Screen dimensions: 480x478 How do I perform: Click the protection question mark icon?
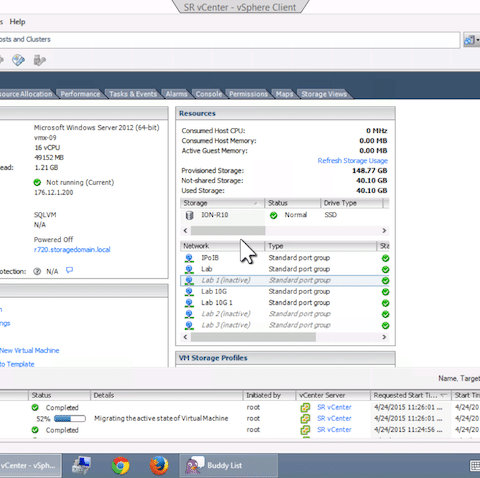coord(37,272)
